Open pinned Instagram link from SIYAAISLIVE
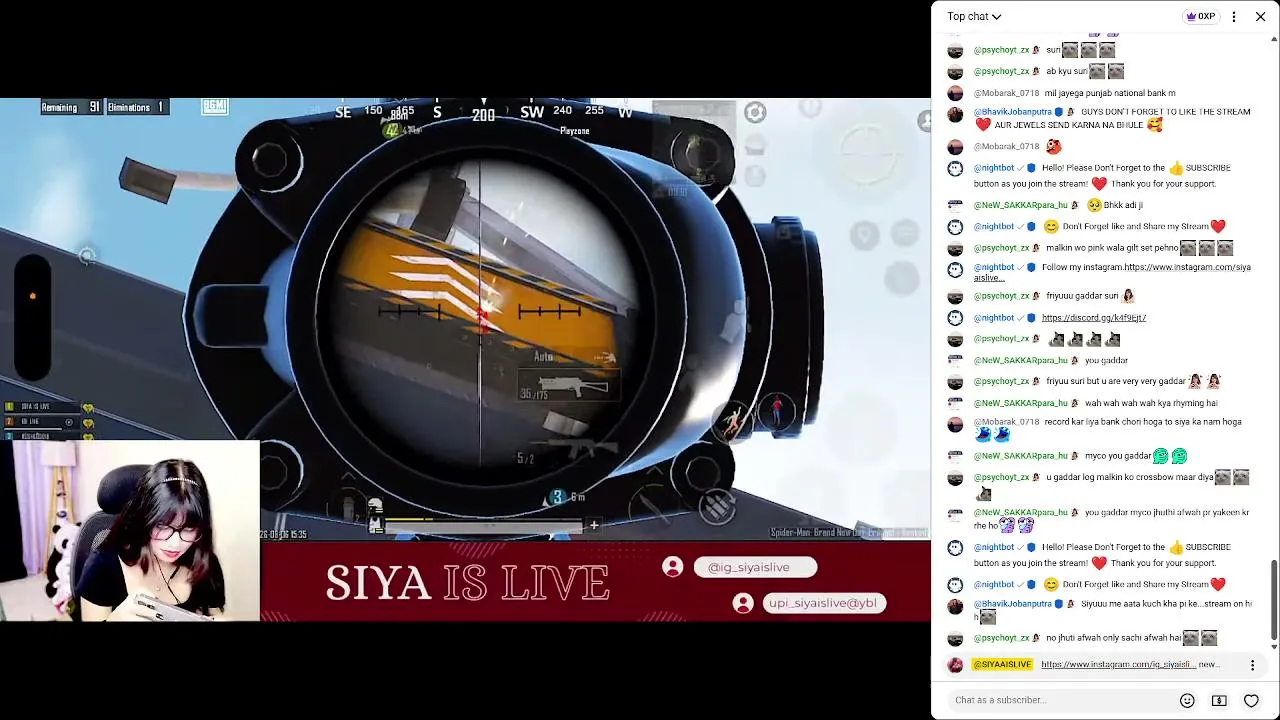 click(x=1118, y=664)
